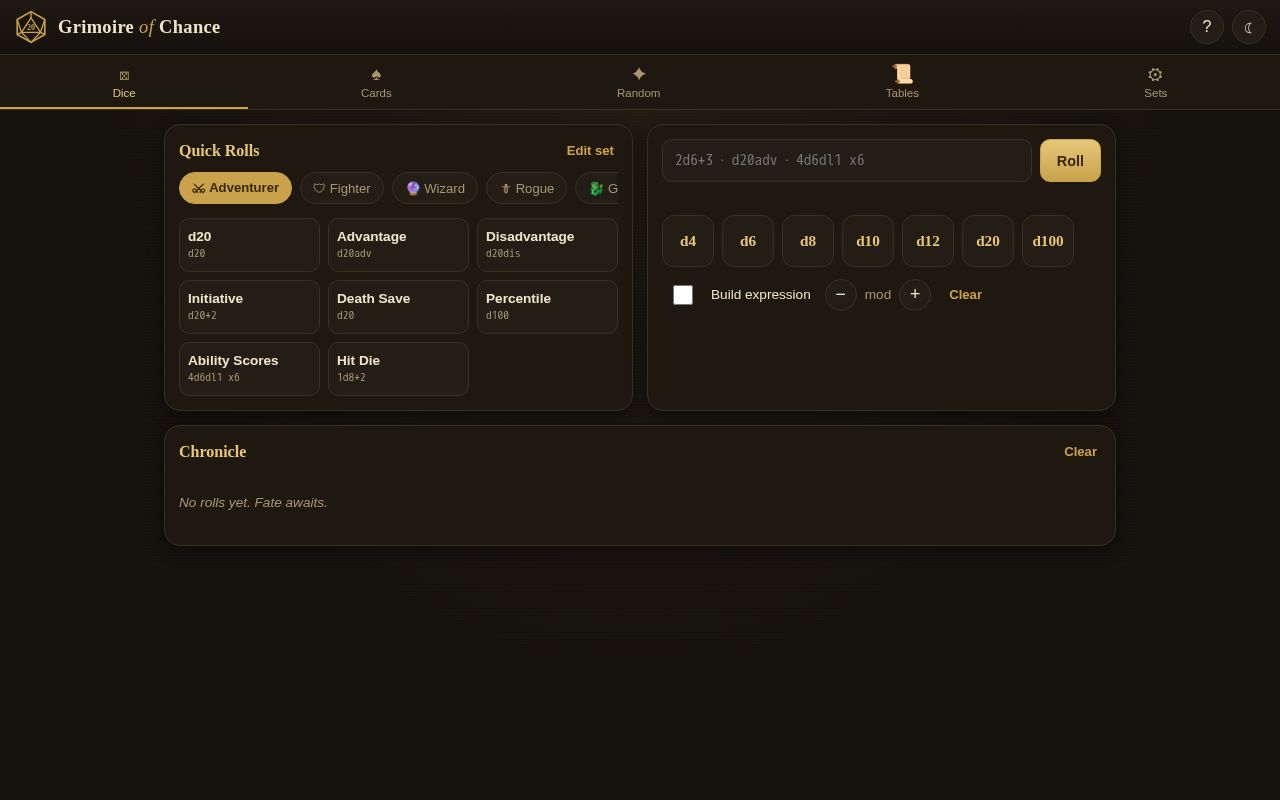Screen dimensions: 1280x800
Task: Increase the modifier with plus button
Action: coord(915,295)
